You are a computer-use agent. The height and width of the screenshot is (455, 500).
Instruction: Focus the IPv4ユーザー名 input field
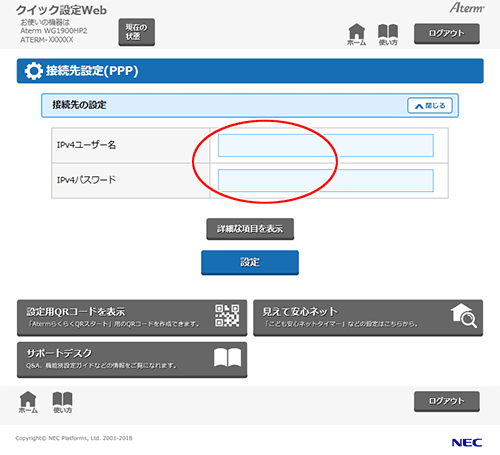pos(326,145)
